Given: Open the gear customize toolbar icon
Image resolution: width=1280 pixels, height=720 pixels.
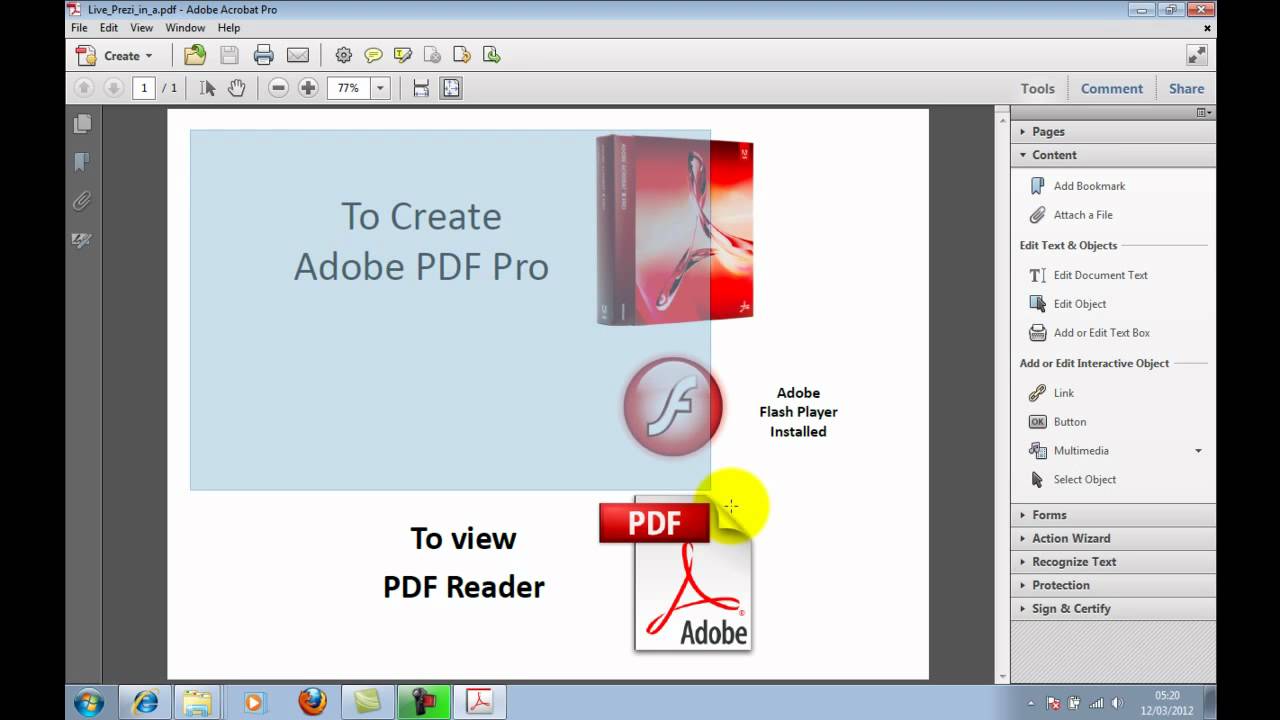Looking at the screenshot, I should pyautogui.click(x=343, y=56).
